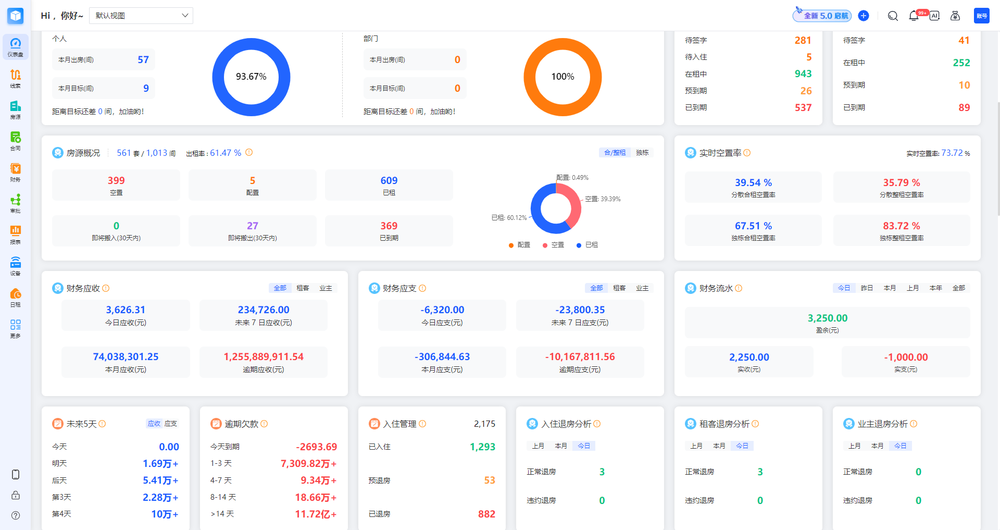Select 本年 tab in 财务流水
Image resolution: width=1000 pixels, height=530 pixels.
tap(936, 288)
